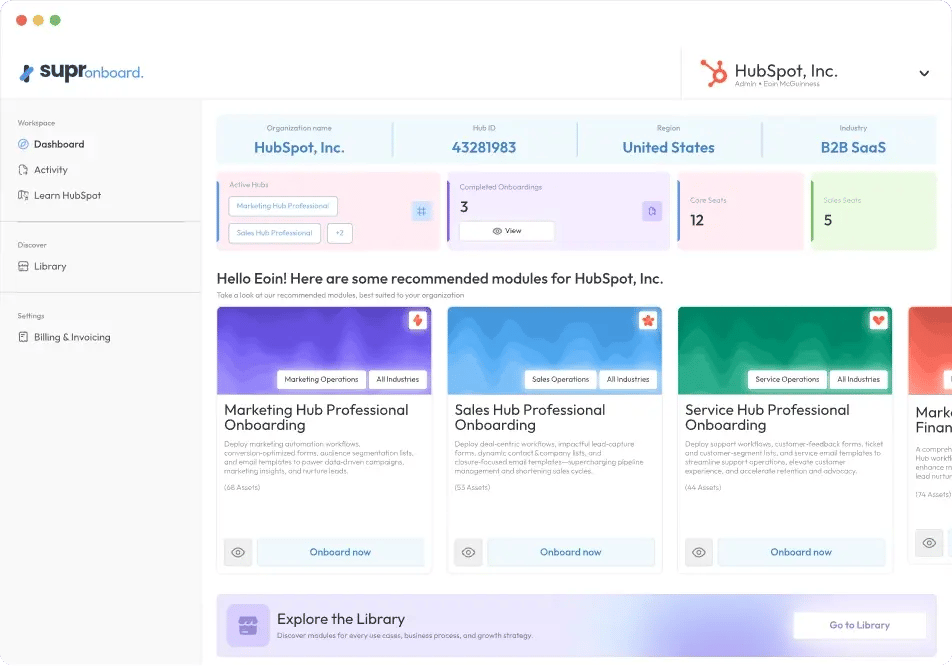Open Service Hub Professional Onboarding card thumbnail
Screen dimensions: 952x666
[785, 350]
